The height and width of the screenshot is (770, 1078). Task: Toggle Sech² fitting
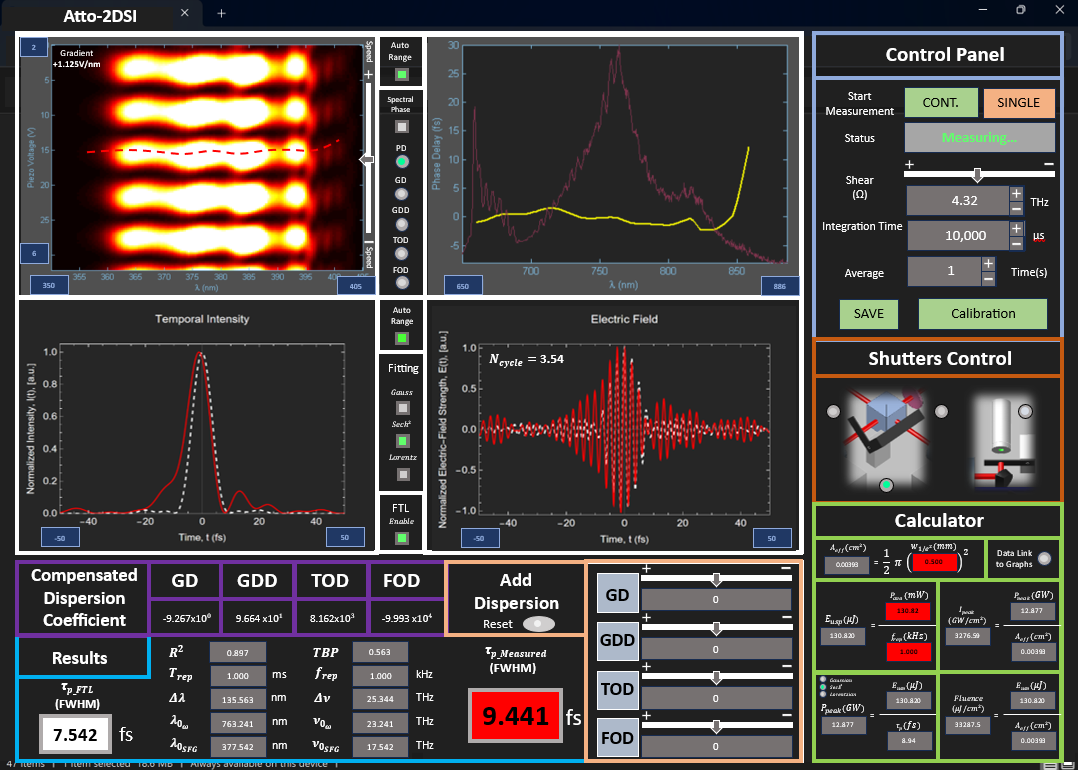pos(403,441)
